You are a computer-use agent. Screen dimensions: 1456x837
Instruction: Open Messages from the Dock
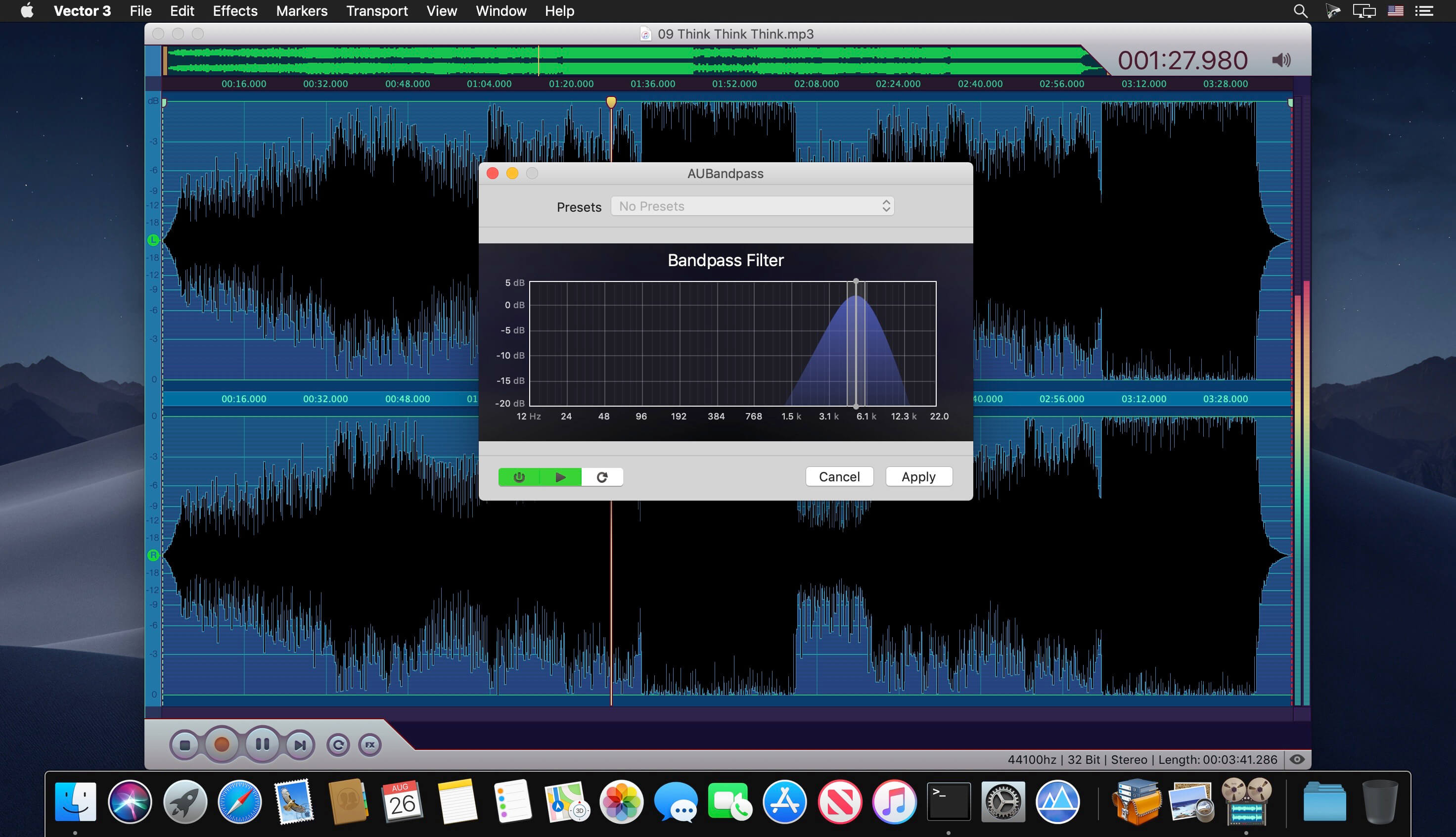pos(676,801)
